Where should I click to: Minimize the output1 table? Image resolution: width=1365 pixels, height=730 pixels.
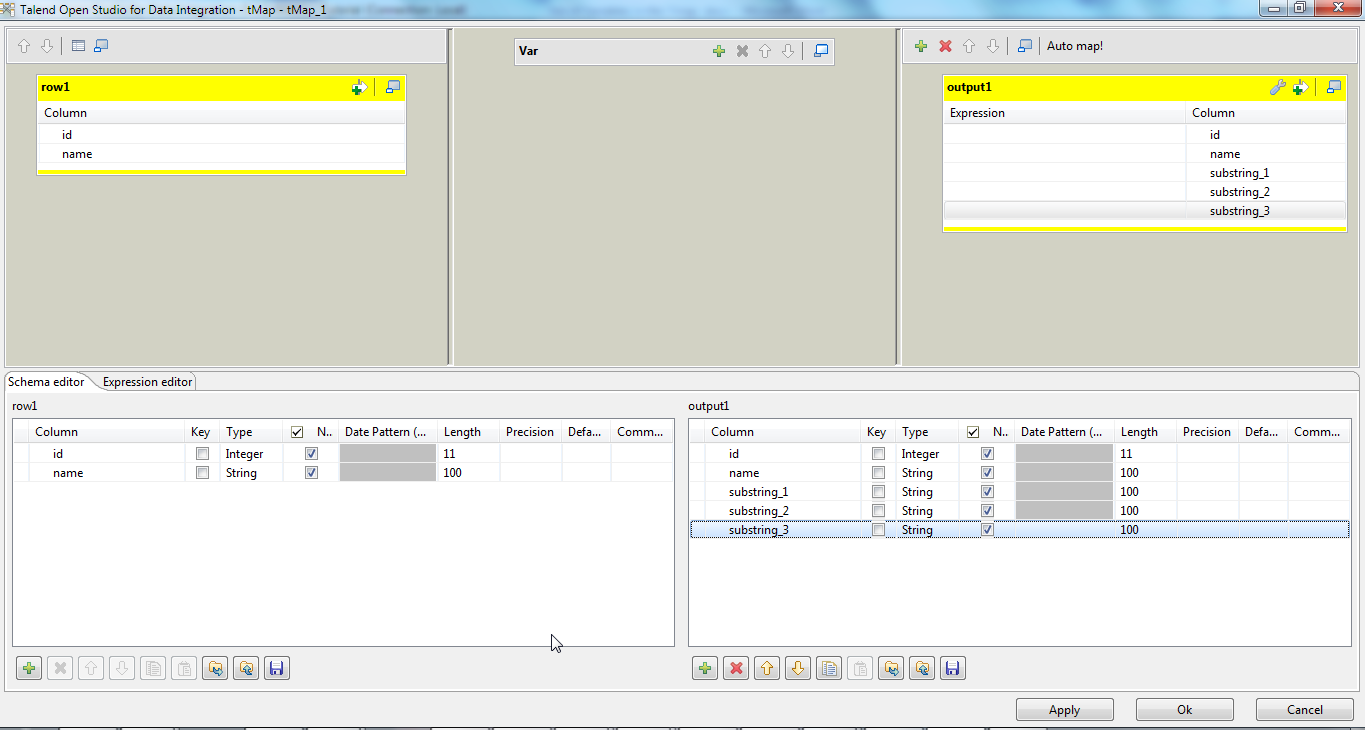click(x=1334, y=88)
